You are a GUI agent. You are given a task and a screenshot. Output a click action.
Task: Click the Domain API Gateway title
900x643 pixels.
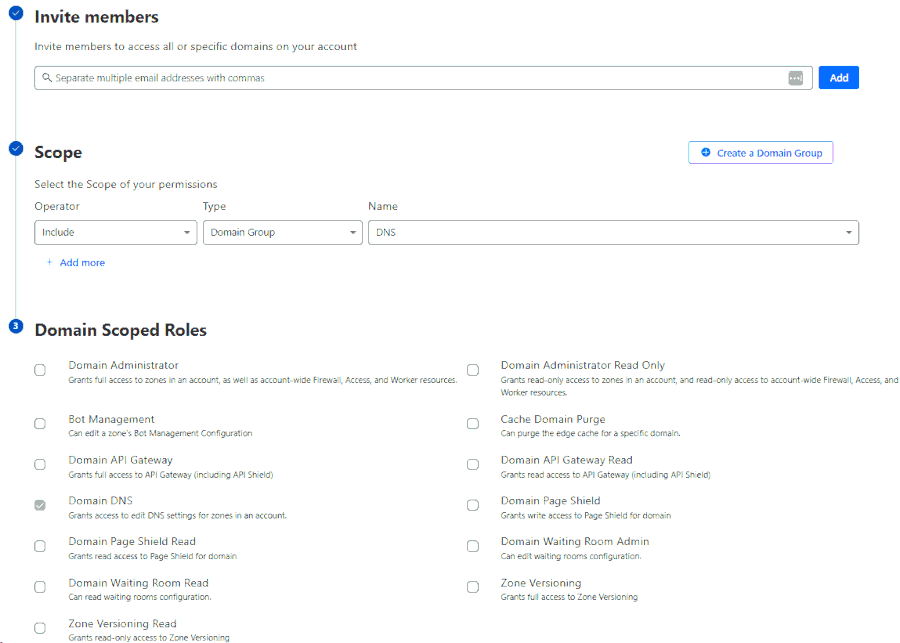120,460
